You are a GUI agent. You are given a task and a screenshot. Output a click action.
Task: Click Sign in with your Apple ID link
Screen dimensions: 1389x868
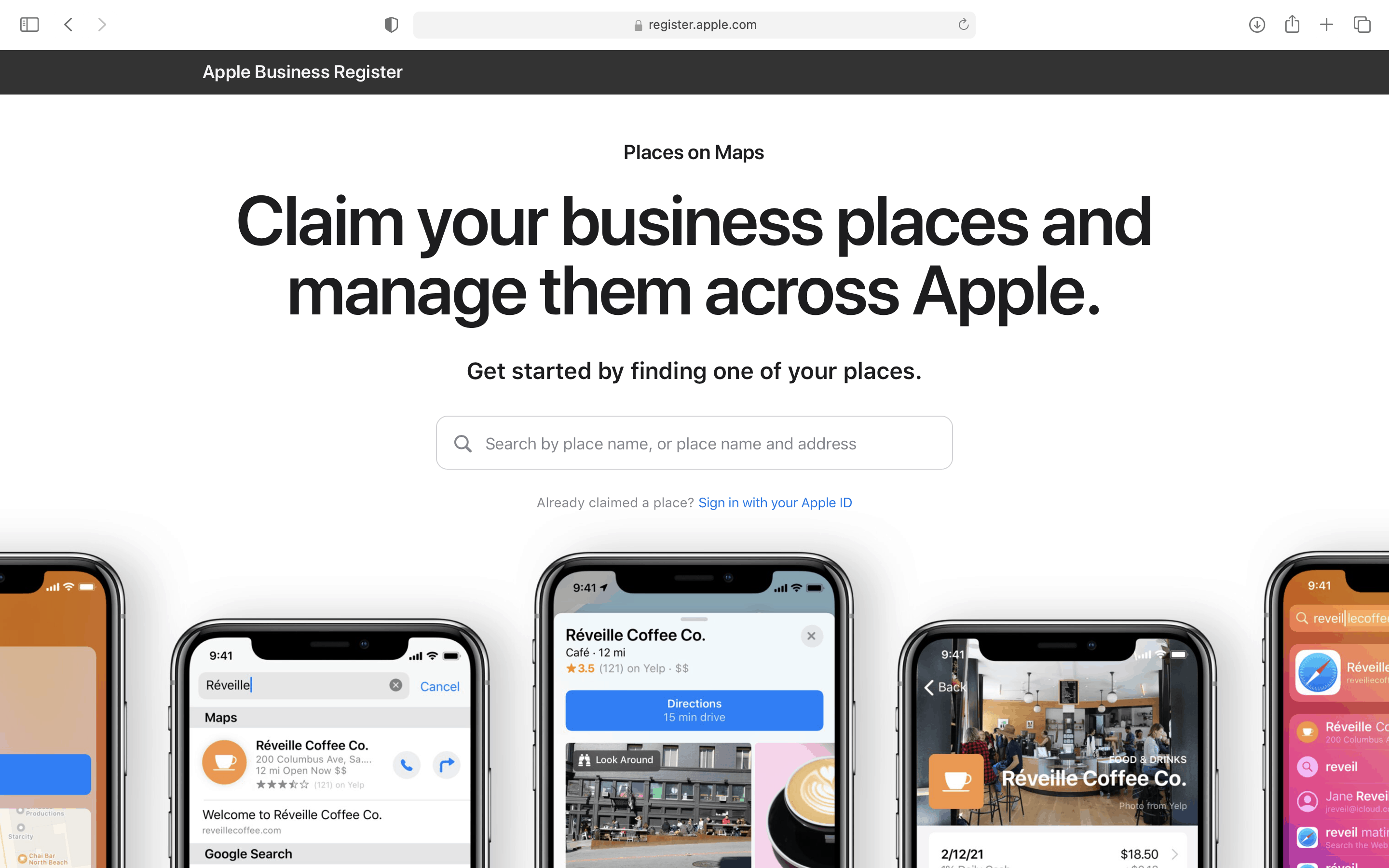coord(775,502)
